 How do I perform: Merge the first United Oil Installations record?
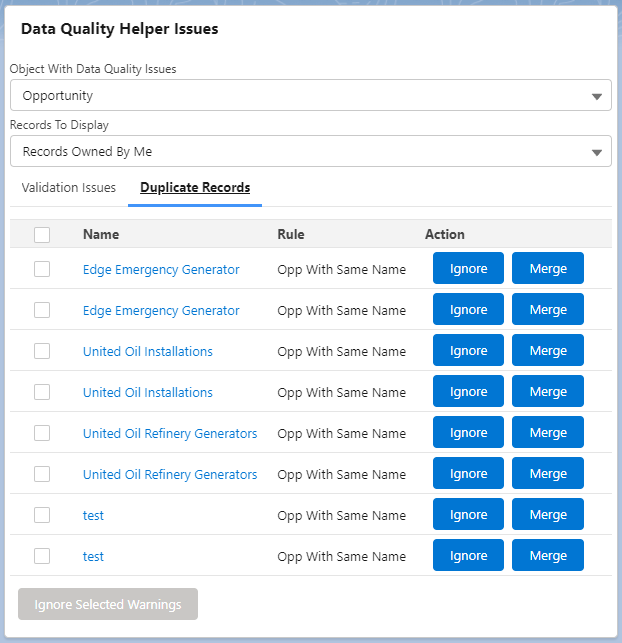tap(548, 351)
